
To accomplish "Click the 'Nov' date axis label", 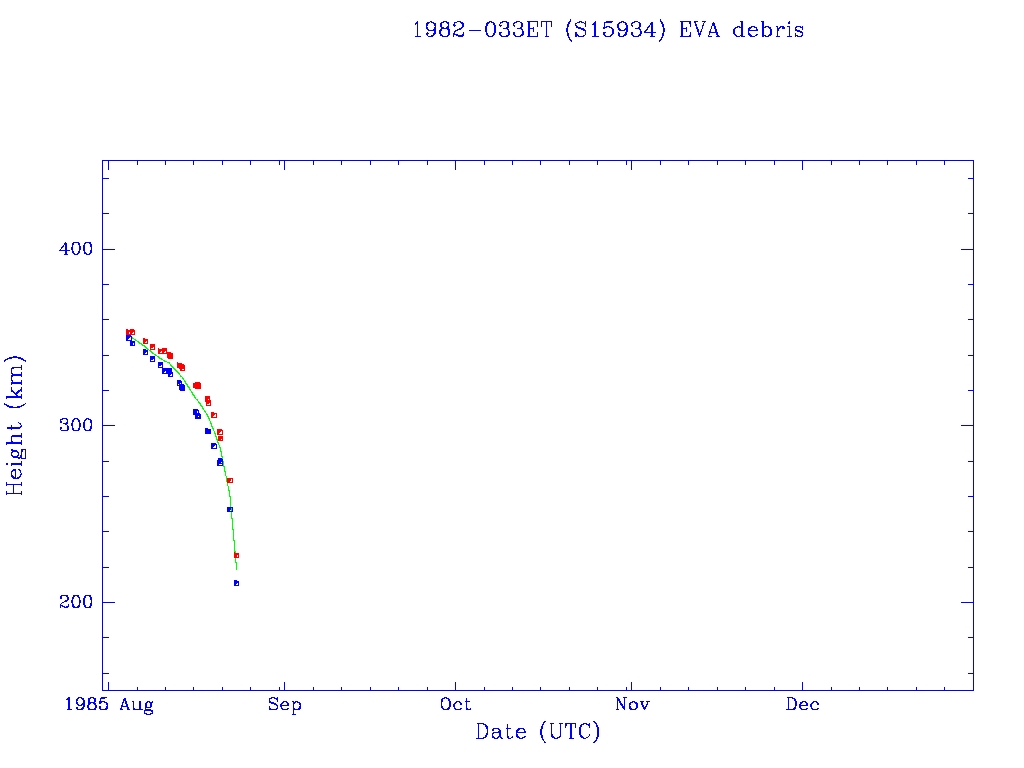I will pyautogui.click(x=632, y=705).
